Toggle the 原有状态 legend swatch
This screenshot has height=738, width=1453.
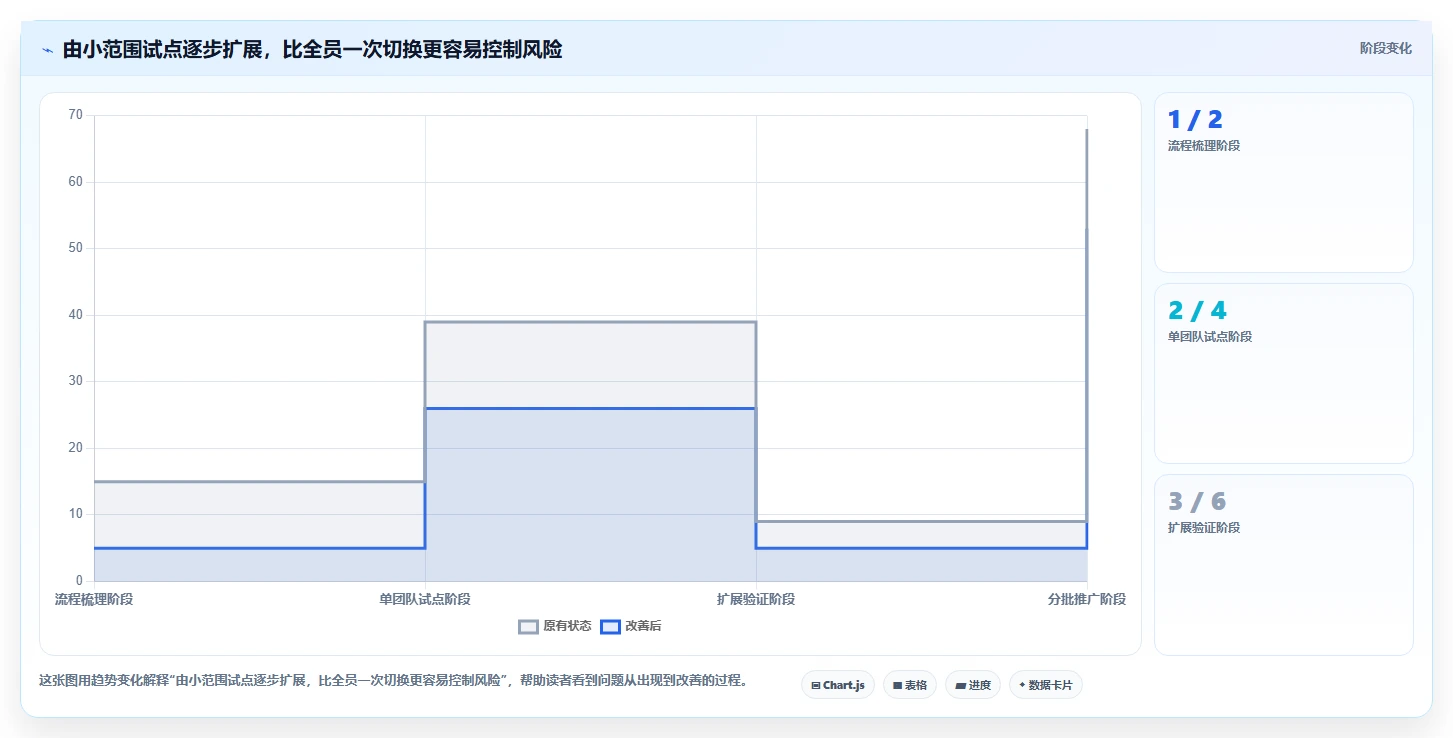pyautogui.click(x=529, y=627)
